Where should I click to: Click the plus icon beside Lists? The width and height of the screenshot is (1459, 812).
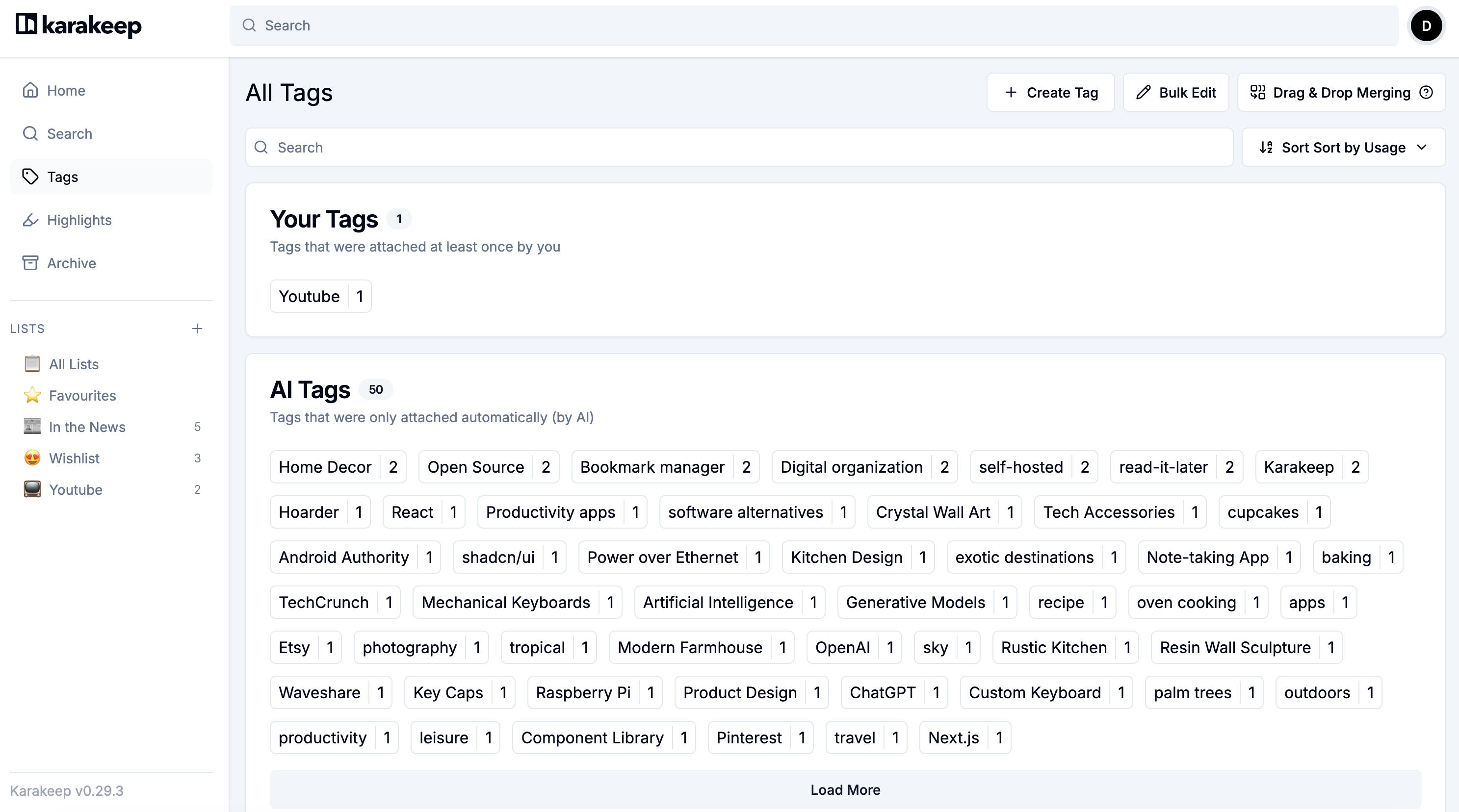197,329
